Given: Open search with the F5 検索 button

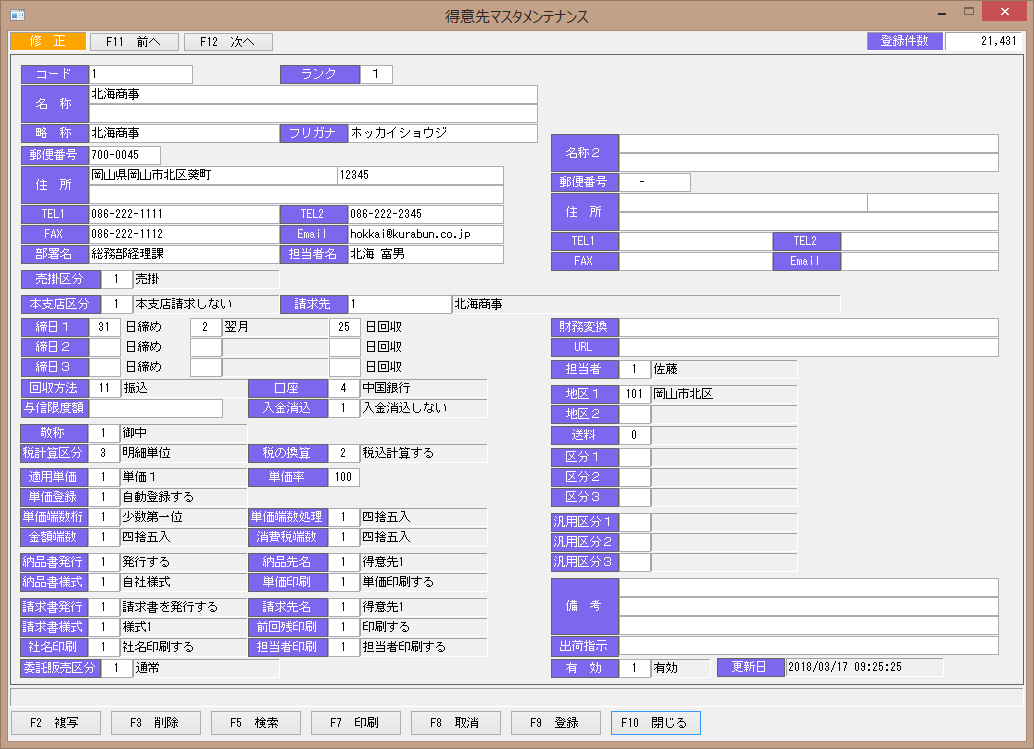Looking at the screenshot, I should [256, 723].
